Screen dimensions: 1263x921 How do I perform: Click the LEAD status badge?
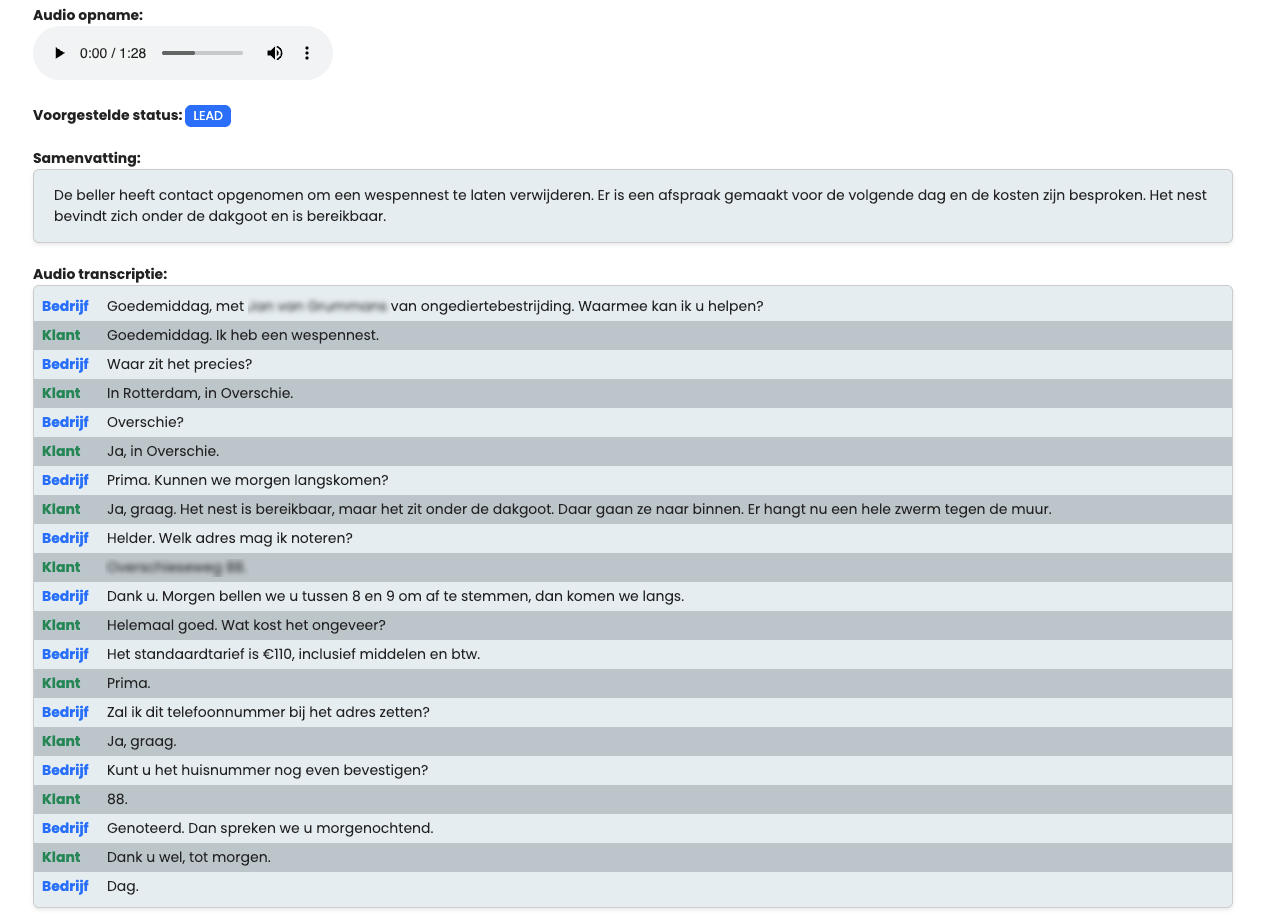tap(208, 116)
